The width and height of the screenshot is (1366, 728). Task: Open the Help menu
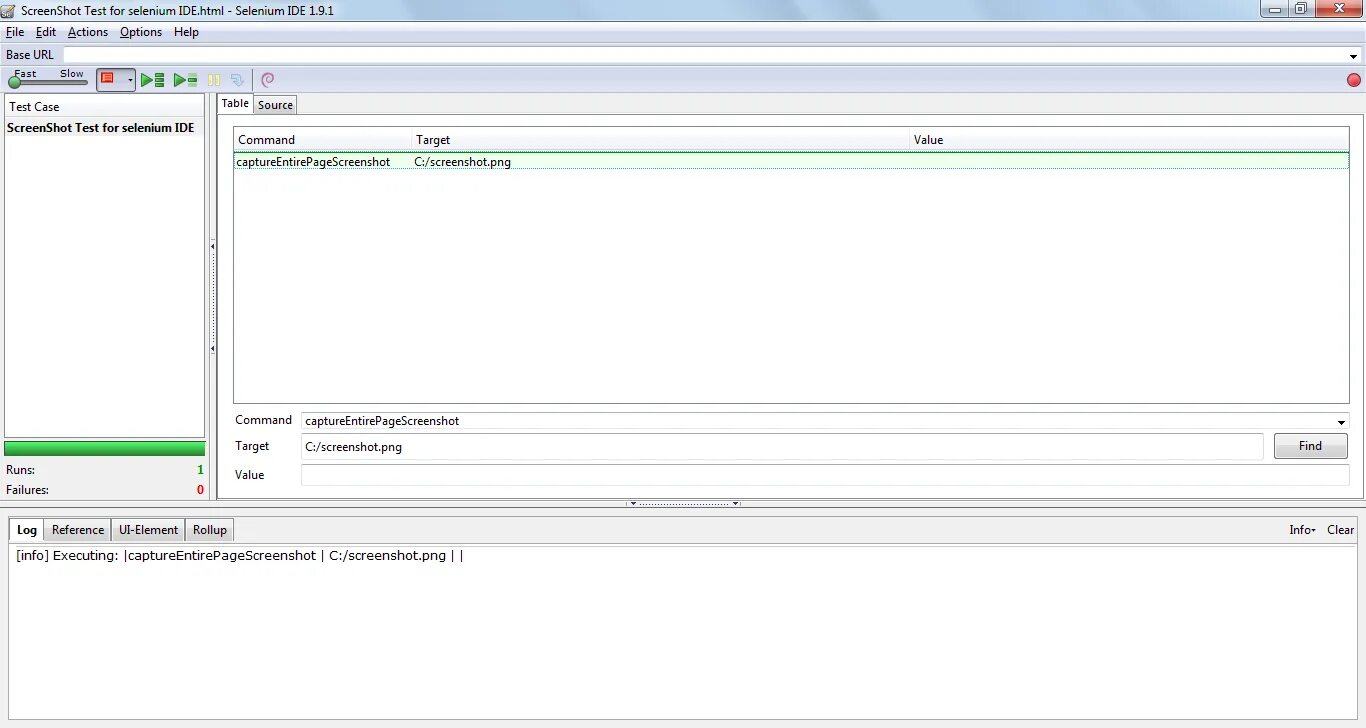pos(186,32)
